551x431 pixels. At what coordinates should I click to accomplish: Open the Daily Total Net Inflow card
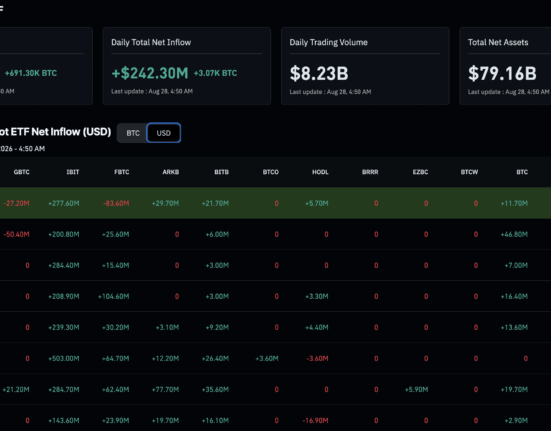[187, 66]
